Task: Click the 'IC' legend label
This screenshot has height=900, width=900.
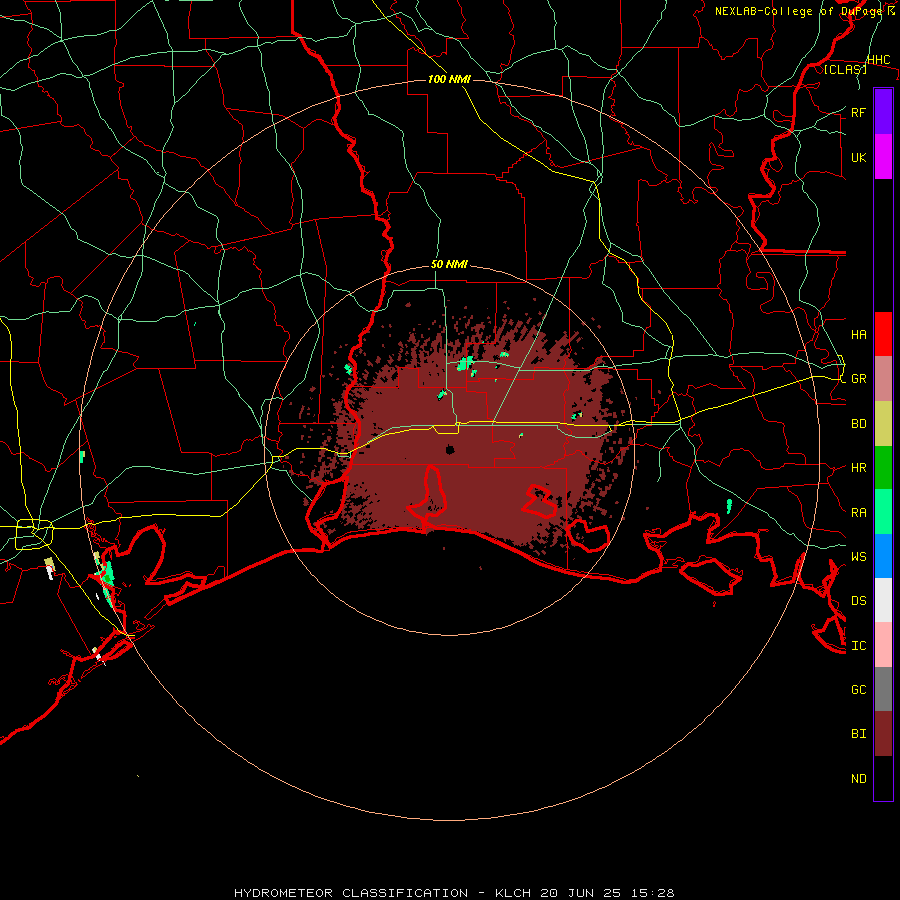Action: click(858, 645)
